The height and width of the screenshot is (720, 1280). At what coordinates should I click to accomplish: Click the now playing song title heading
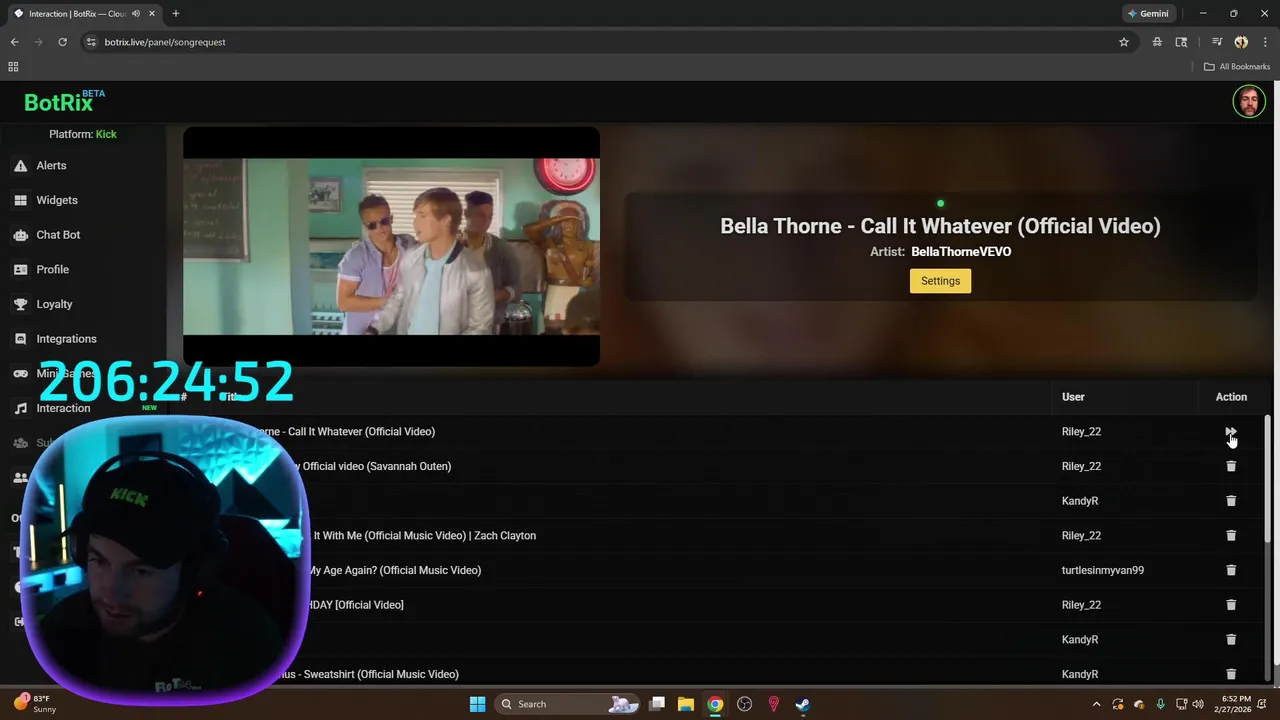click(940, 226)
